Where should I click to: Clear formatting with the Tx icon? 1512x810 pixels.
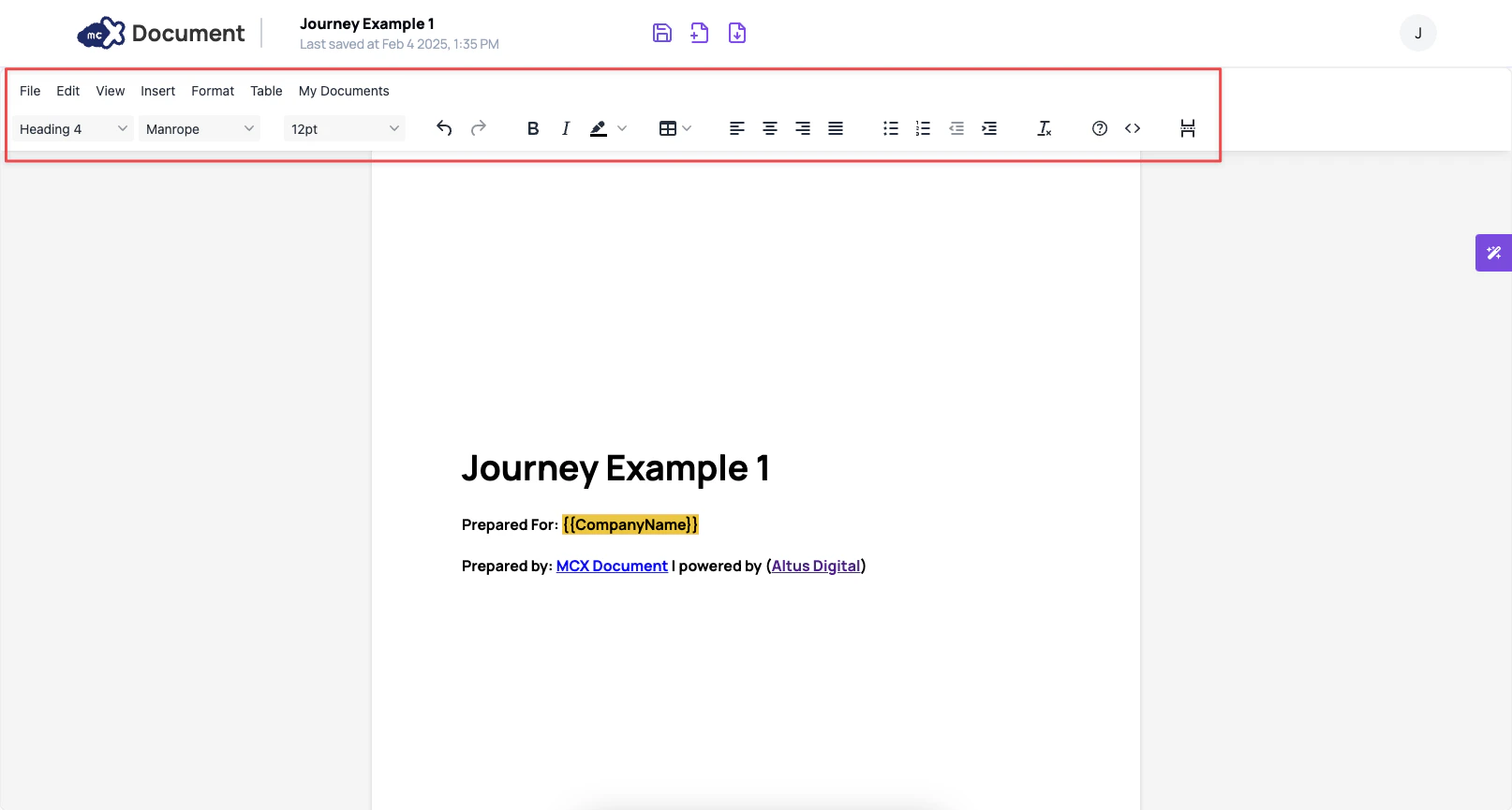click(1045, 128)
